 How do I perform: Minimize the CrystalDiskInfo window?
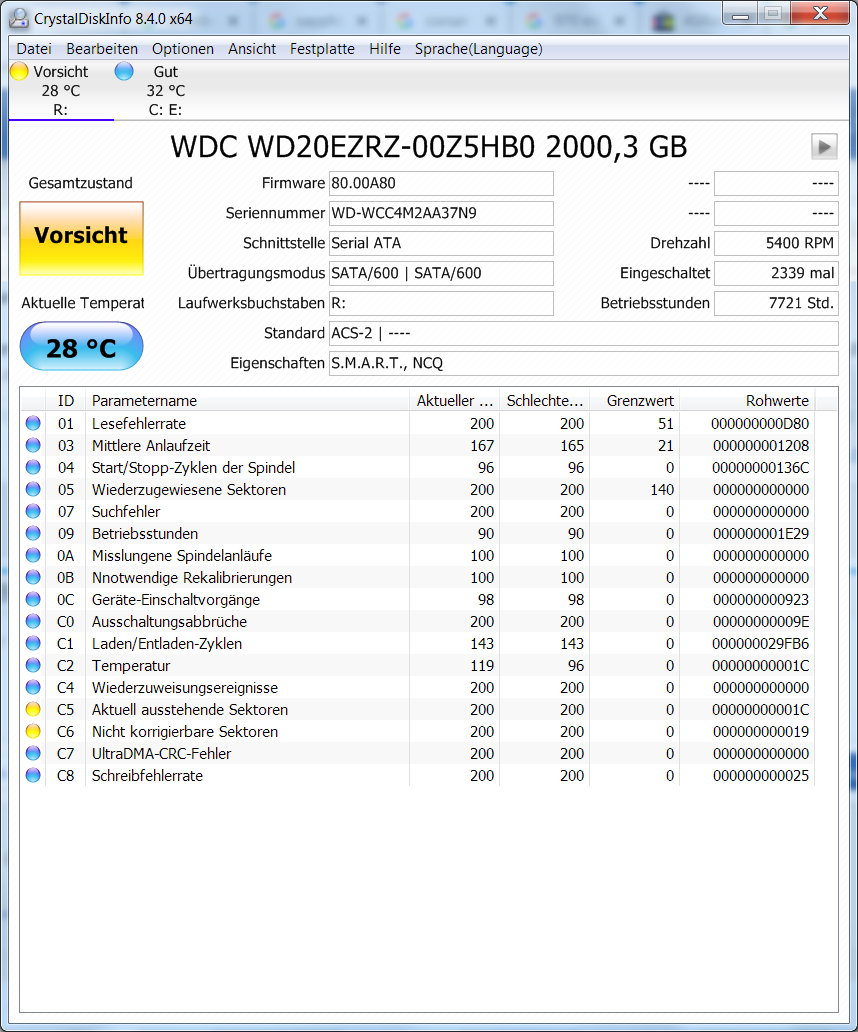(740, 14)
